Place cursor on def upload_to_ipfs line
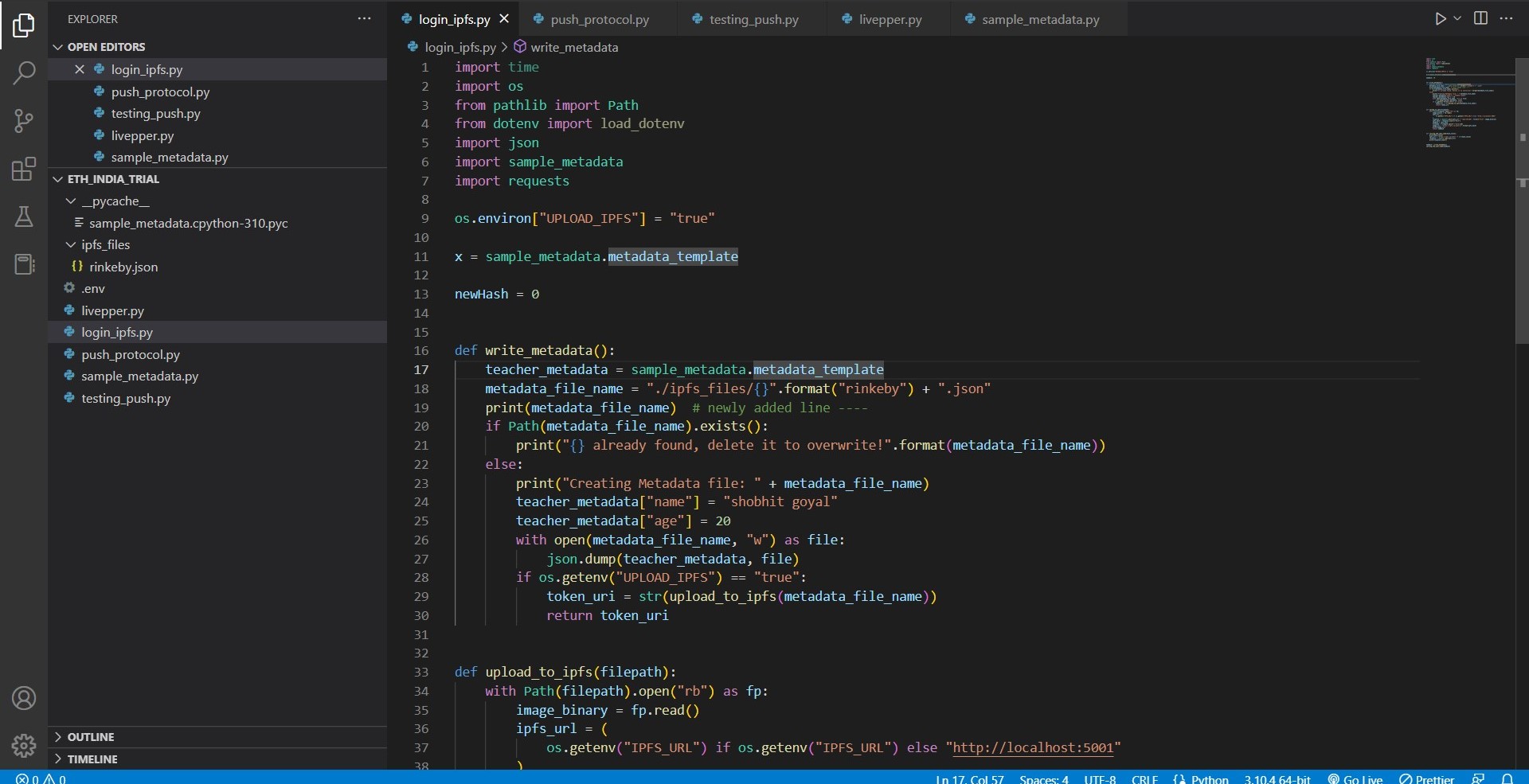Screen dimensions: 1529x784 tap(565, 672)
